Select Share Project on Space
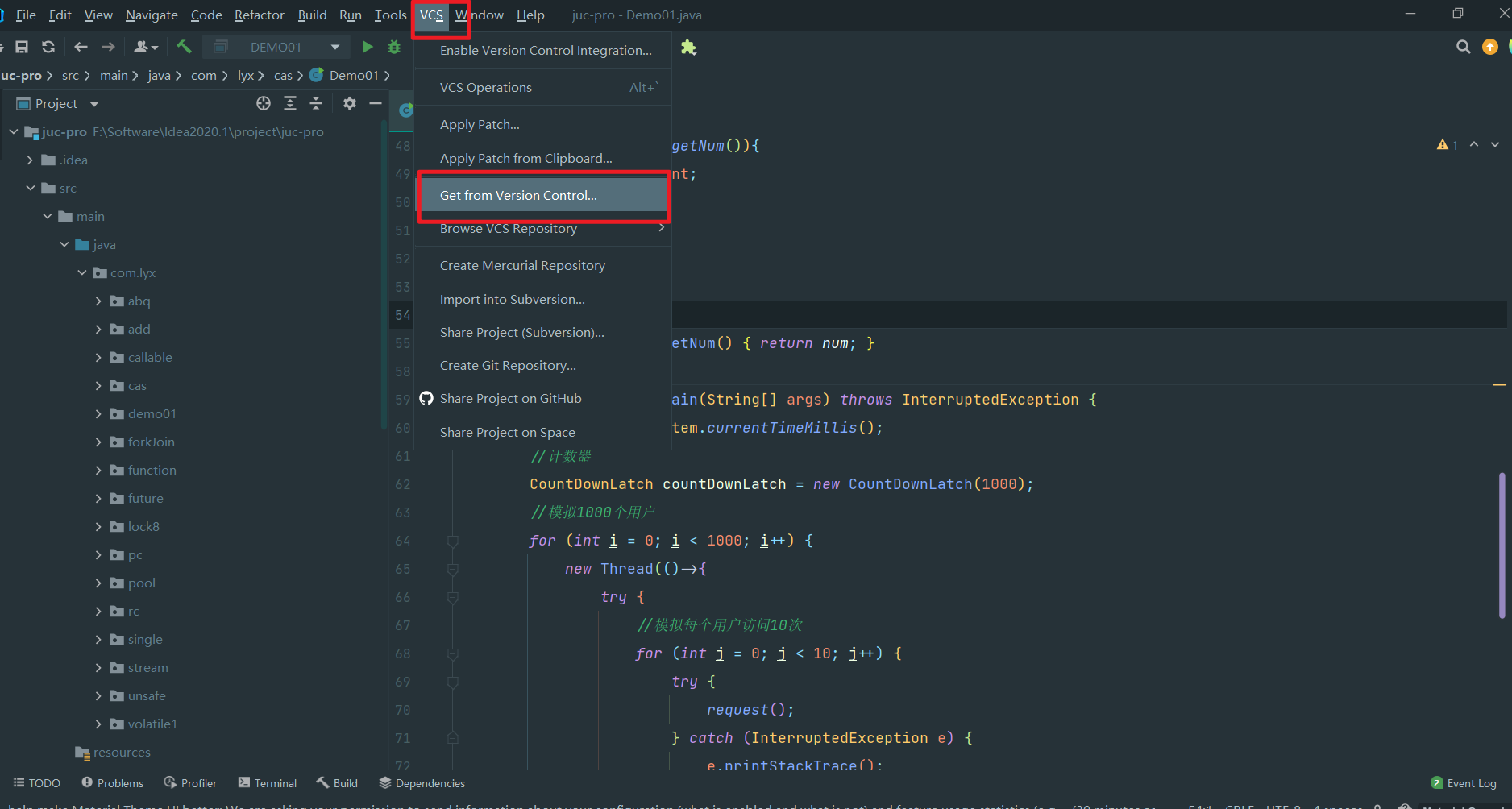This screenshot has width=1512, height=809. [542, 433]
